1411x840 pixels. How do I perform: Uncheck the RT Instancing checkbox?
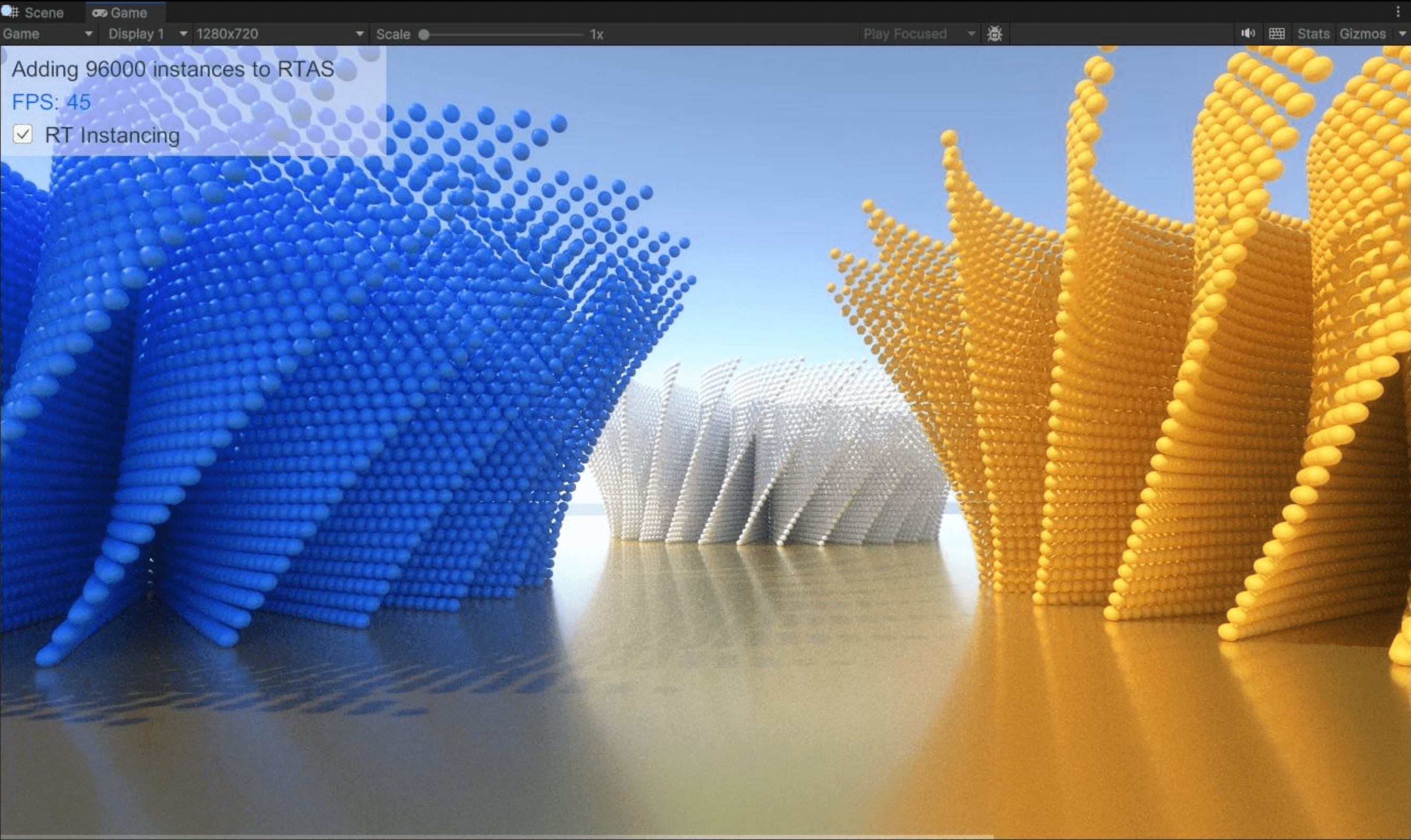[23, 135]
